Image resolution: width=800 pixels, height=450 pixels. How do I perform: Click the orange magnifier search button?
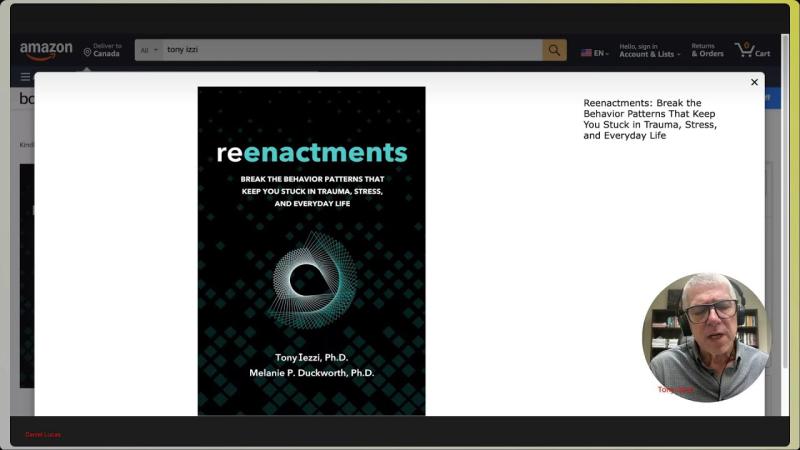tap(554, 50)
